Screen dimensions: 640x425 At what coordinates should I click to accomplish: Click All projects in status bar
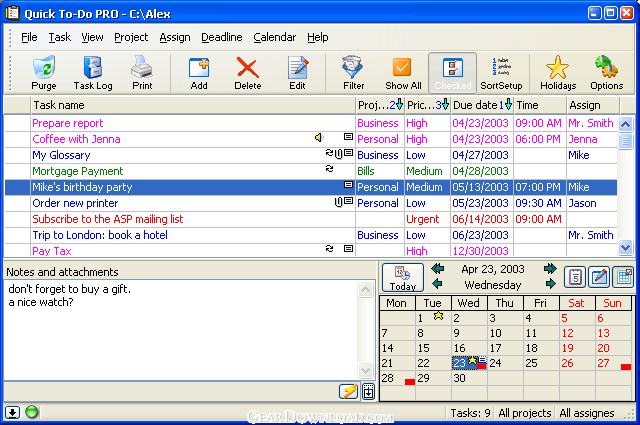(x=524, y=413)
